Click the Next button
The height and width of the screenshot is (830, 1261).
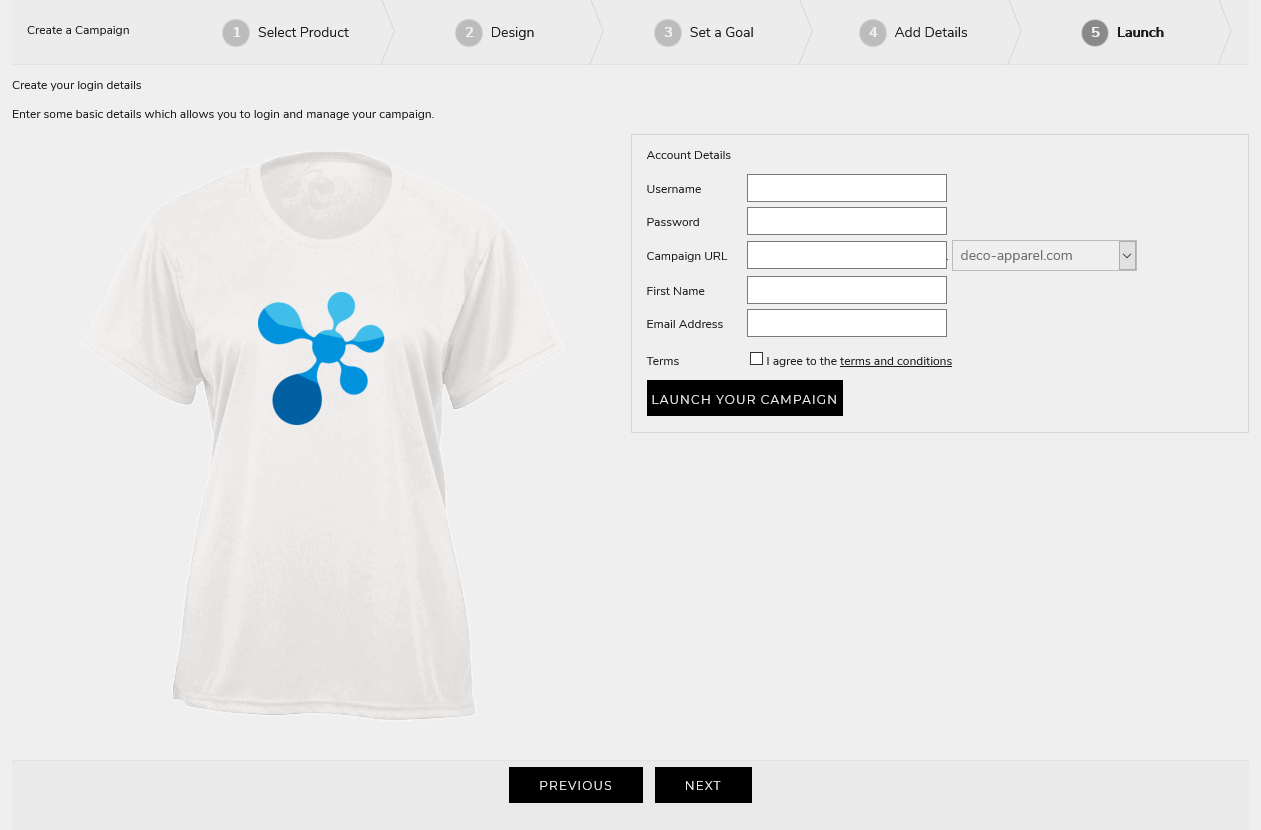click(x=703, y=785)
